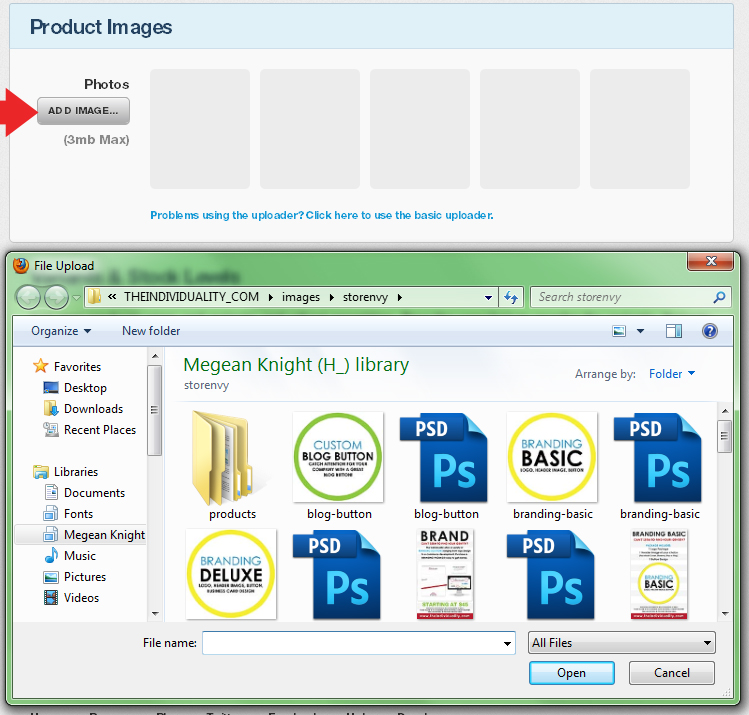Open the Organize menu

tap(61, 331)
